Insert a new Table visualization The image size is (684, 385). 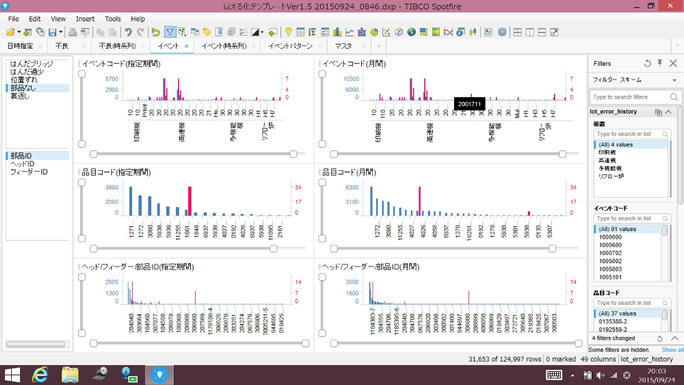[301, 32]
